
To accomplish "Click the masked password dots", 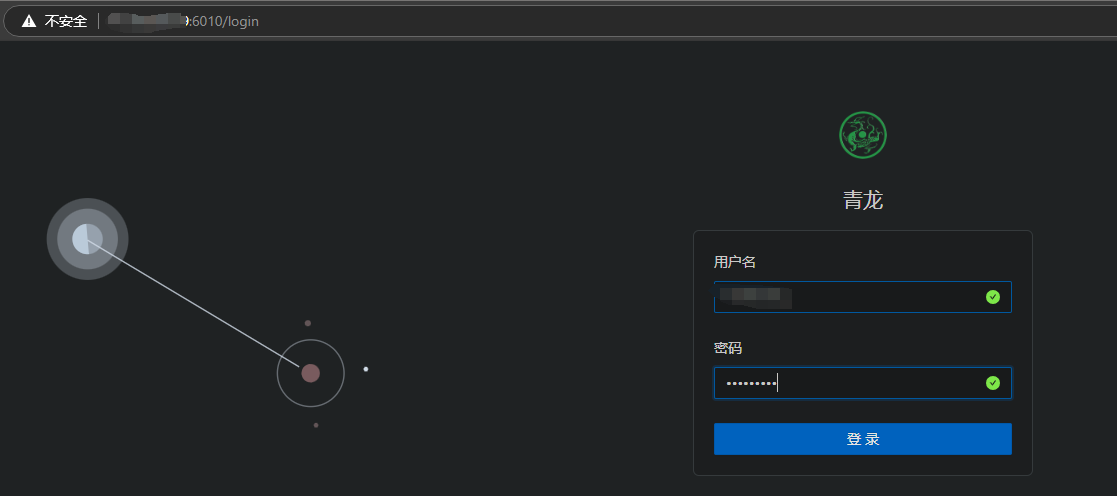I will [x=750, y=383].
